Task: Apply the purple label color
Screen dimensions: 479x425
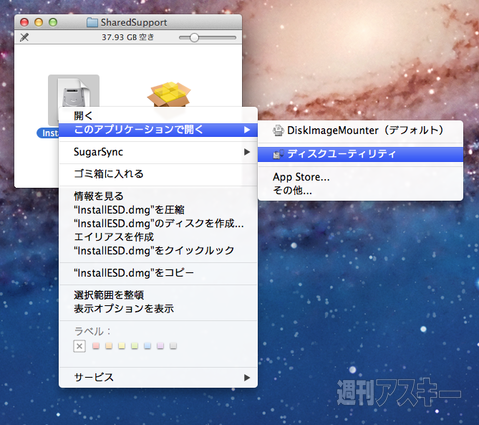Action: coord(160,346)
